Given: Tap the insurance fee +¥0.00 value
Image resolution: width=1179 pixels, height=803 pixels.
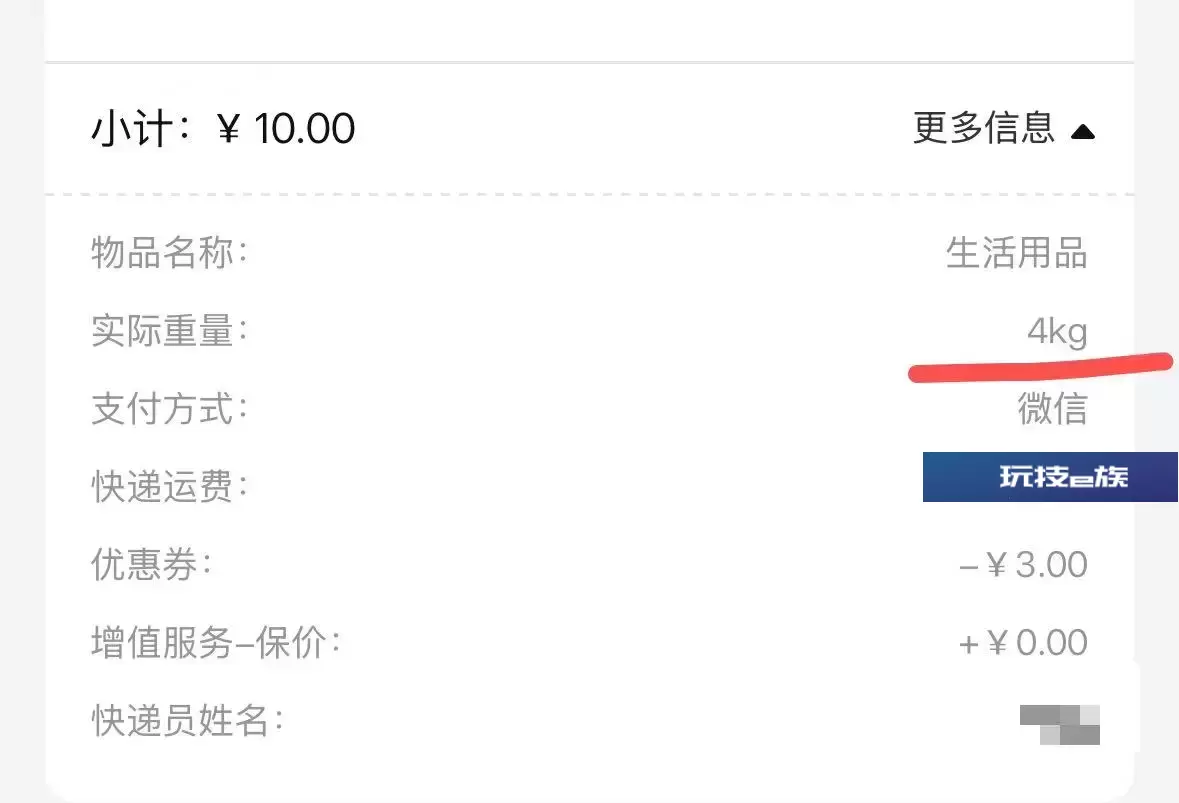Looking at the screenshot, I should coord(1023,643).
